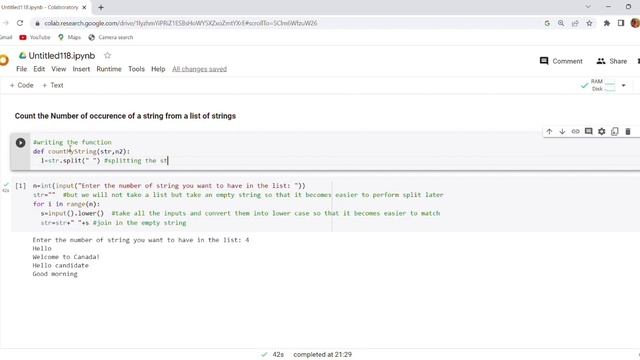This screenshot has height=360, width=640.
Task: Click the line s=input().lower()
Action: 73,213
